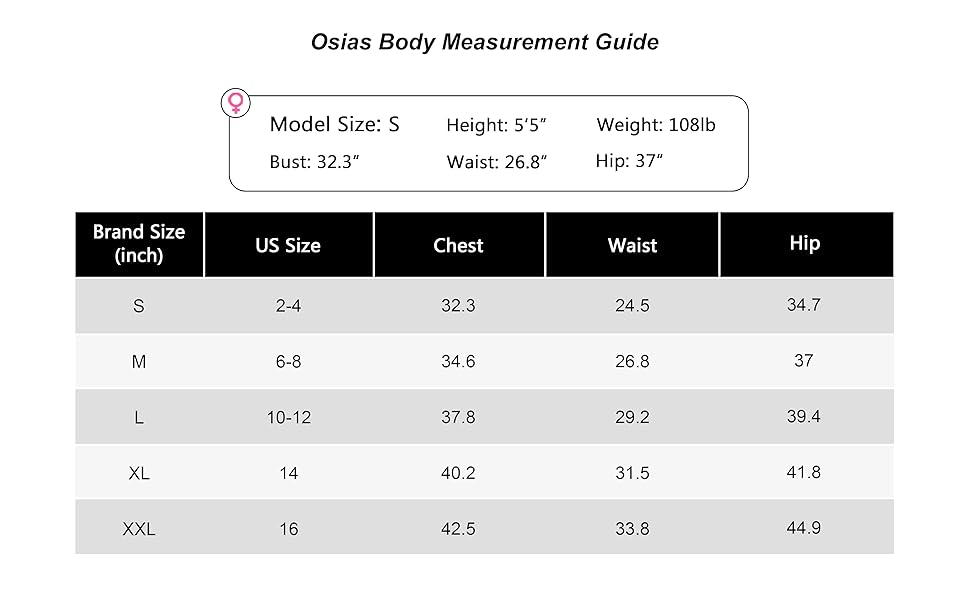
Task: Select the brand size M cell
Action: coord(139,362)
